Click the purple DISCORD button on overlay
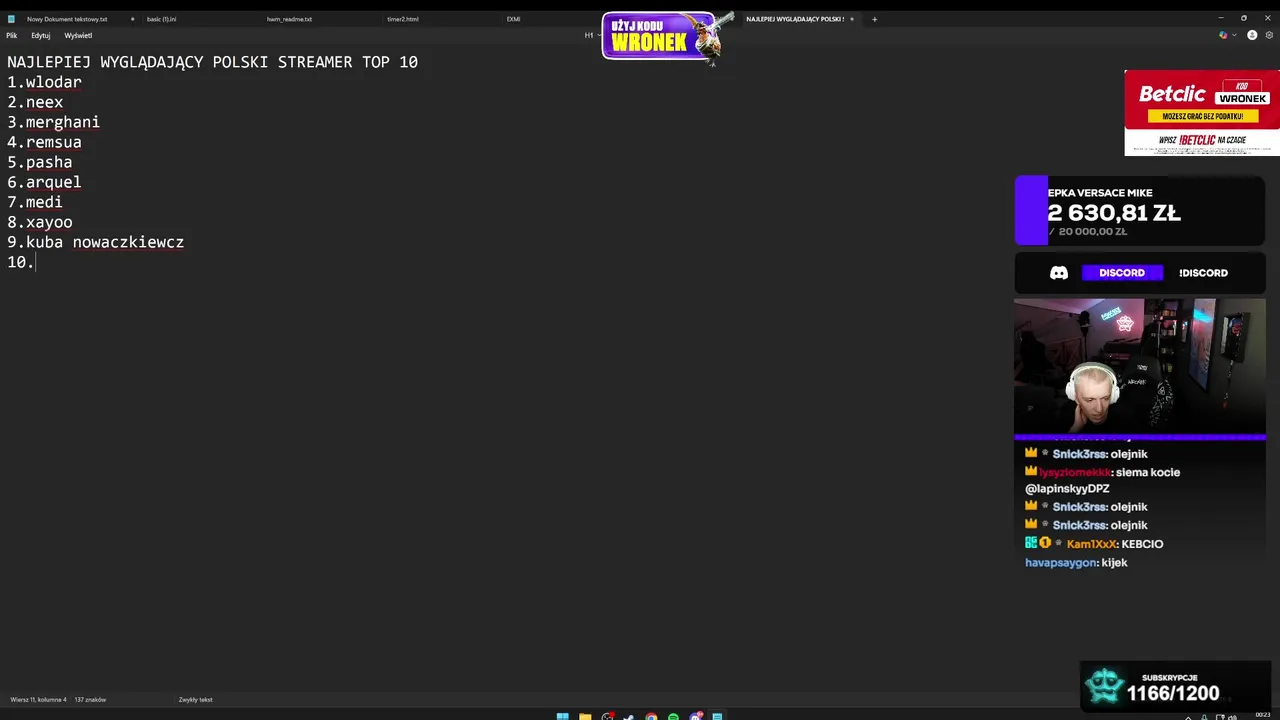The image size is (1280, 720). coord(1122,272)
